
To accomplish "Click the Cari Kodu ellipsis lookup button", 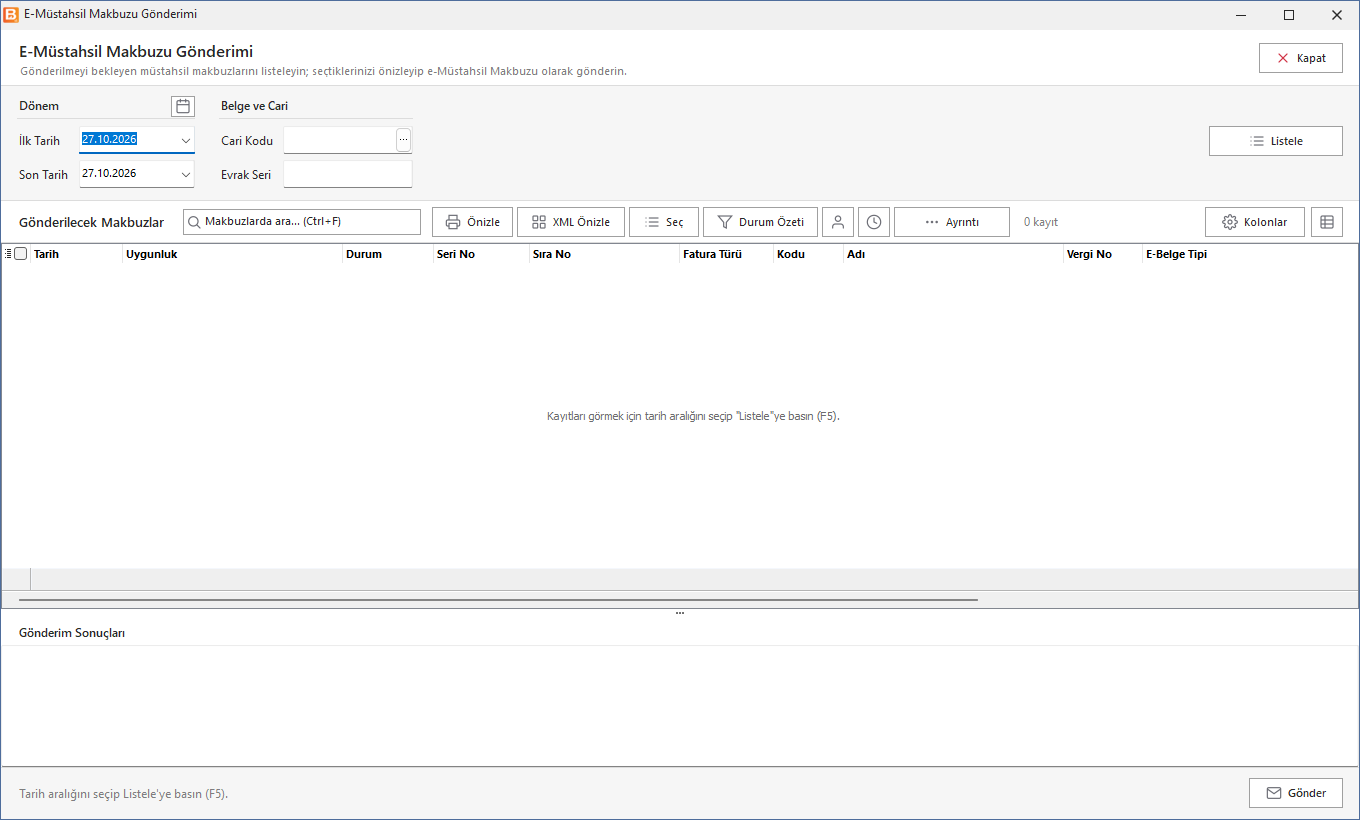I will (403, 140).
